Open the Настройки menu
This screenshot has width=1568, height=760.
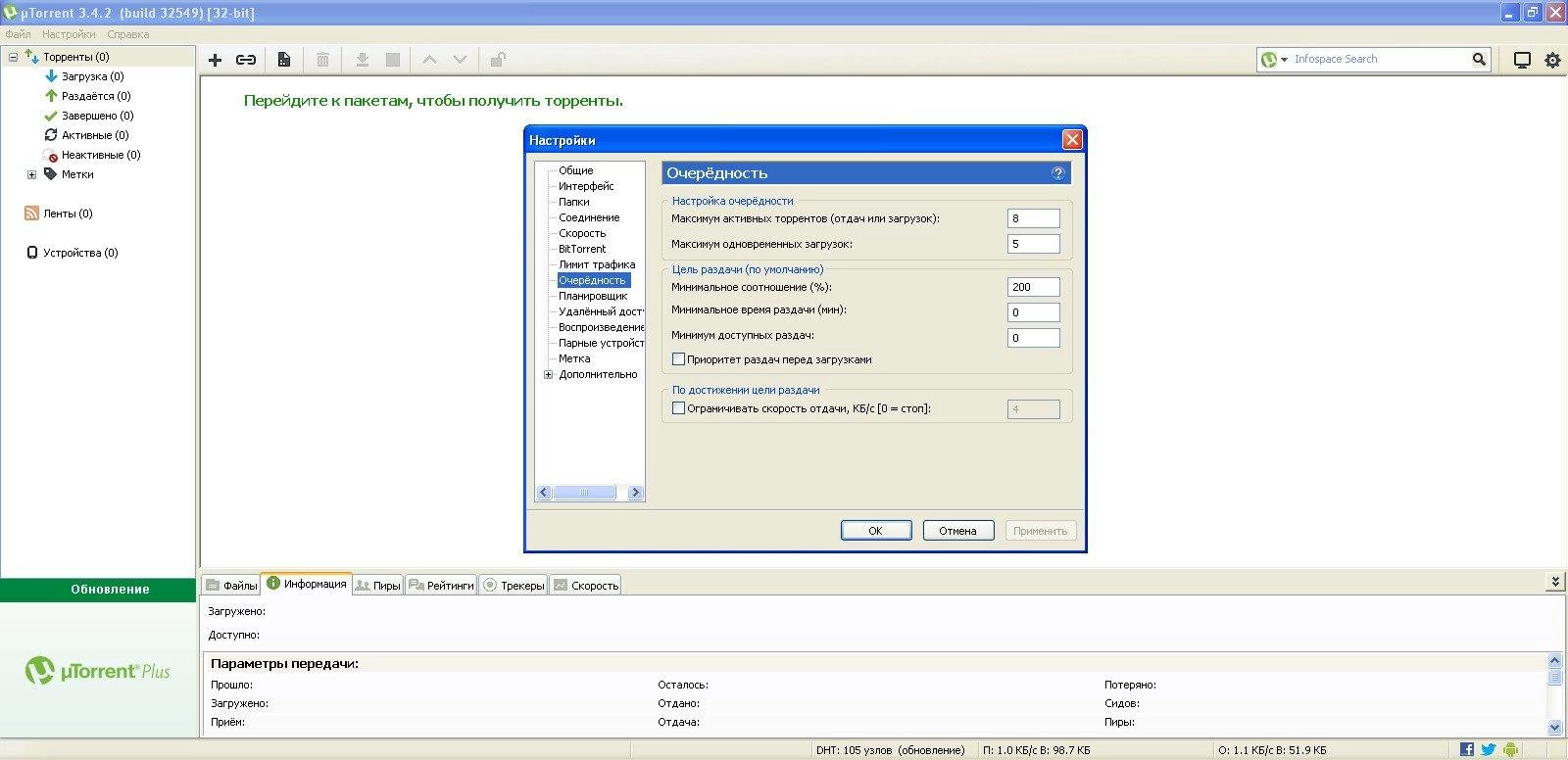coord(69,34)
